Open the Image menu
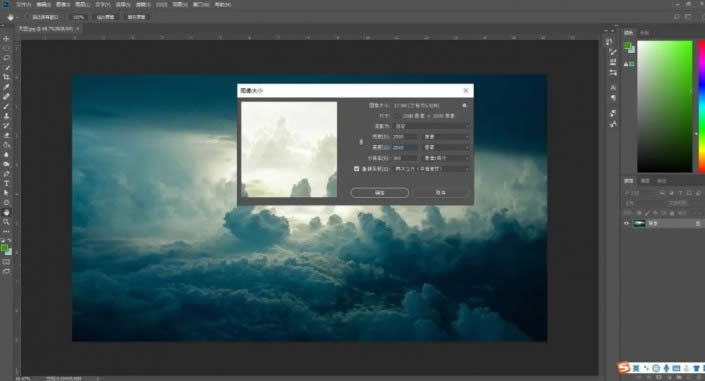Viewport: 705px width, 381px height. (63, 4)
